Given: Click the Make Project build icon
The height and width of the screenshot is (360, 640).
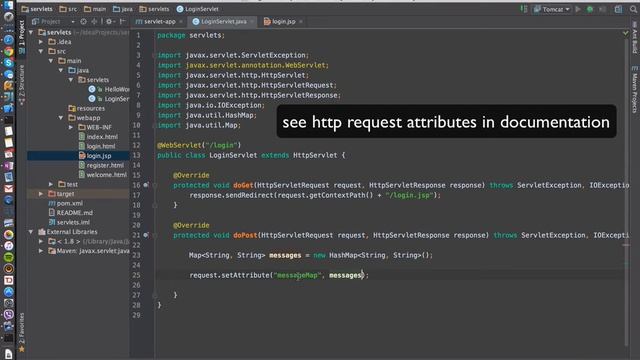Looking at the screenshot, I should pyautogui.click(x=524, y=9).
